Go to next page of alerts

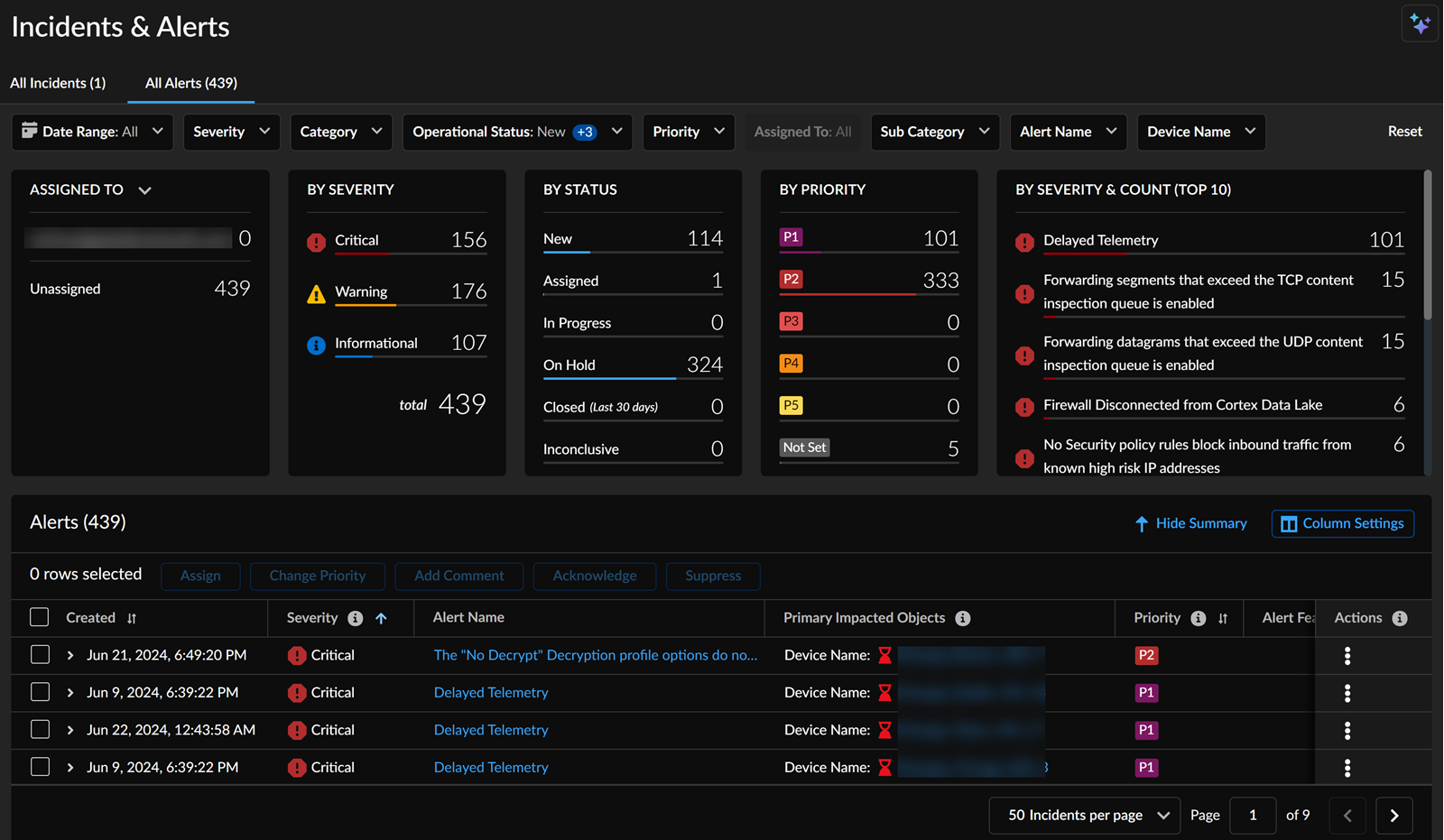(x=1393, y=816)
